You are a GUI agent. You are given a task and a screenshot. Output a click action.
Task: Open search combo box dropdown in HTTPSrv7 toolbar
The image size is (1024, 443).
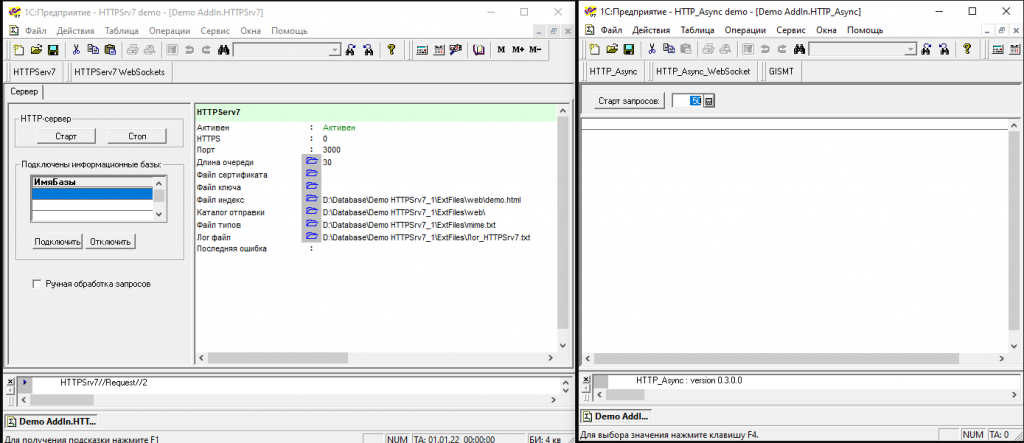(x=335, y=50)
